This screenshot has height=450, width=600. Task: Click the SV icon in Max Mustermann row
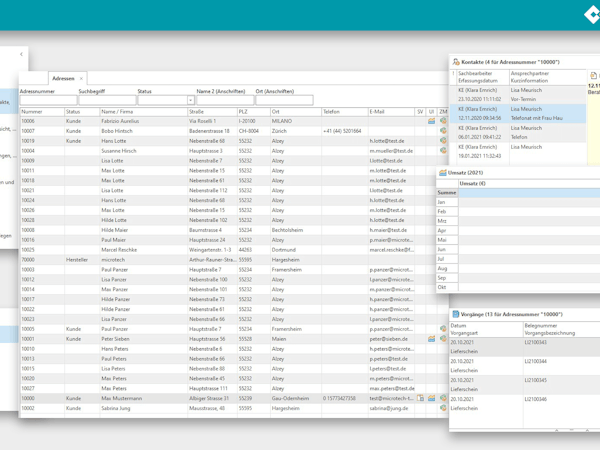pyautogui.click(x=421, y=399)
